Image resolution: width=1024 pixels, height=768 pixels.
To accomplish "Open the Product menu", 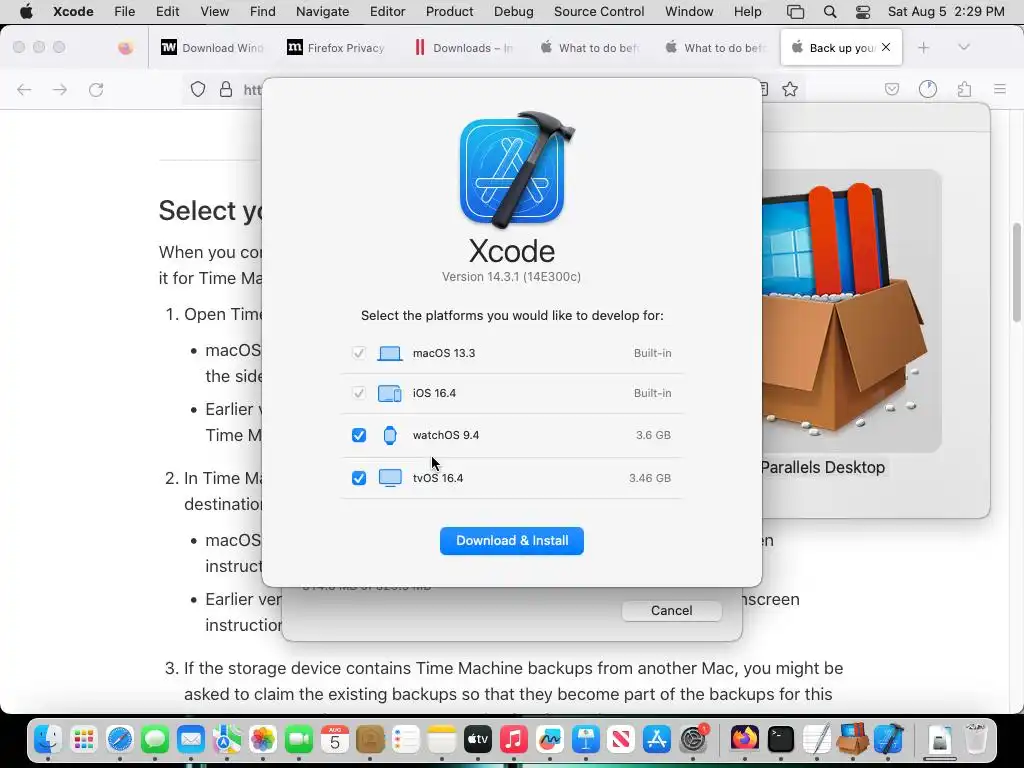I will click(x=449, y=12).
